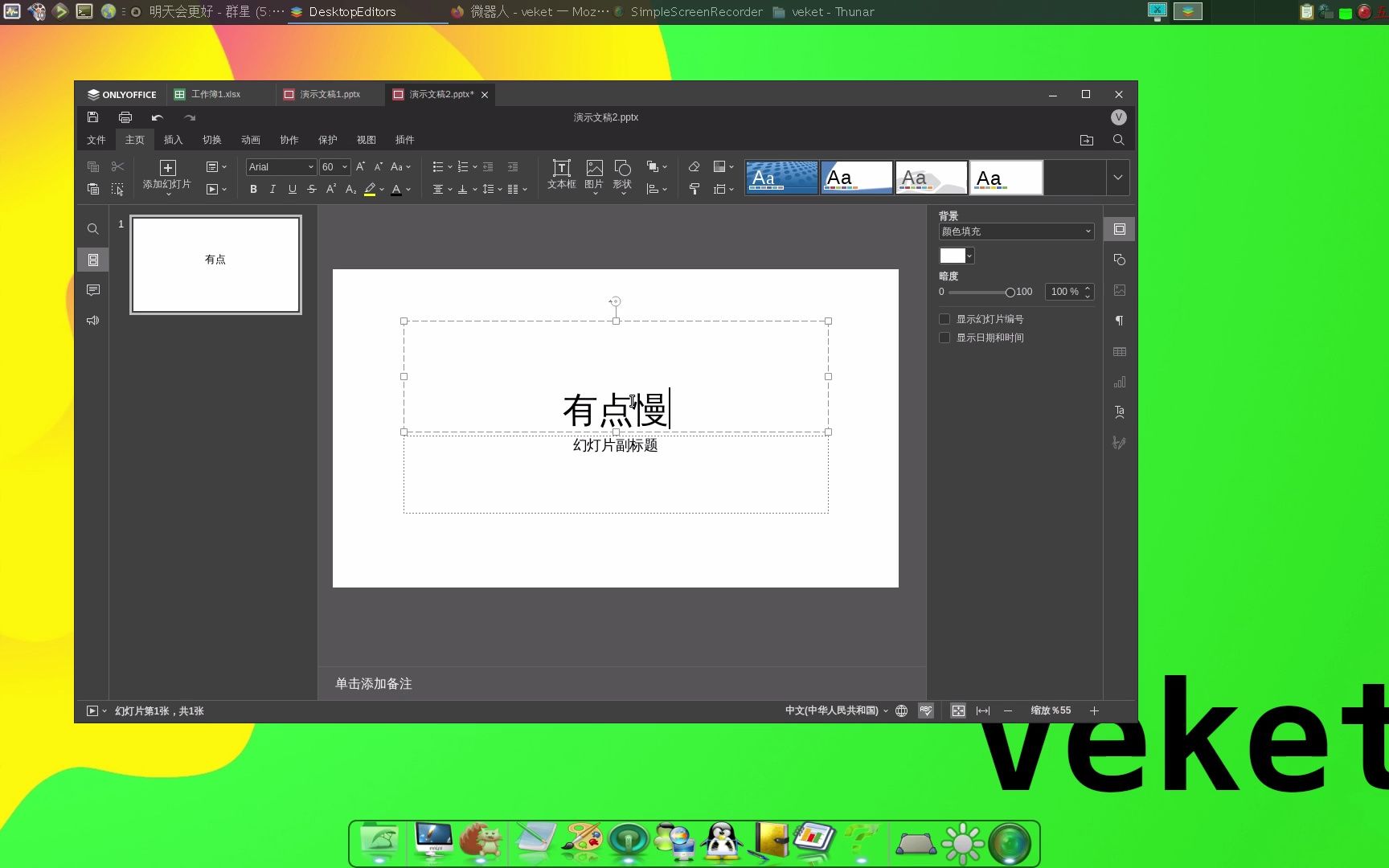Screen dimensions: 1389x868
Task: Open the 形状 shapes gallery
Action: [622, 175]
